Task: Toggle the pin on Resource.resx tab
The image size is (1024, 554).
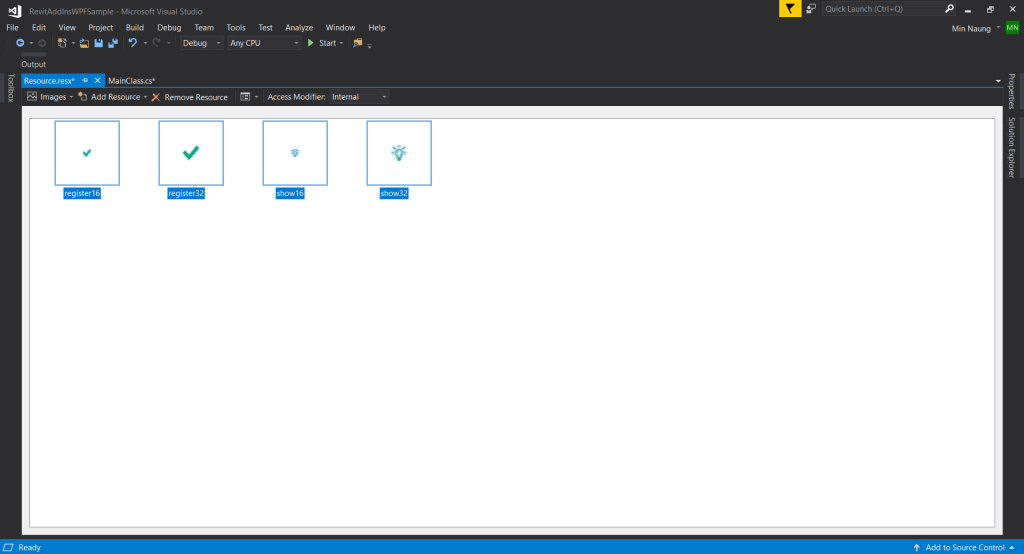Action: tap(86, 80)
